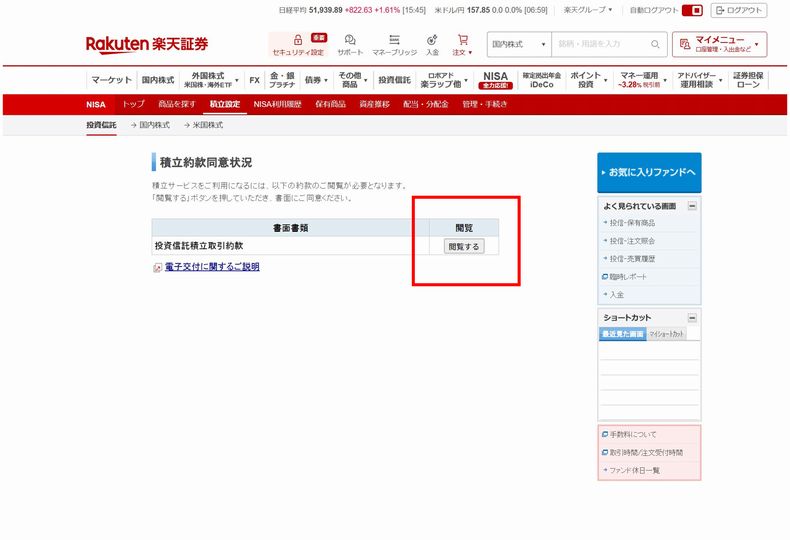Image resolution: width=790 pixels, height=540 pixels.
Task: Select the 投資信託 sub-tab
Action: point(101,125)
